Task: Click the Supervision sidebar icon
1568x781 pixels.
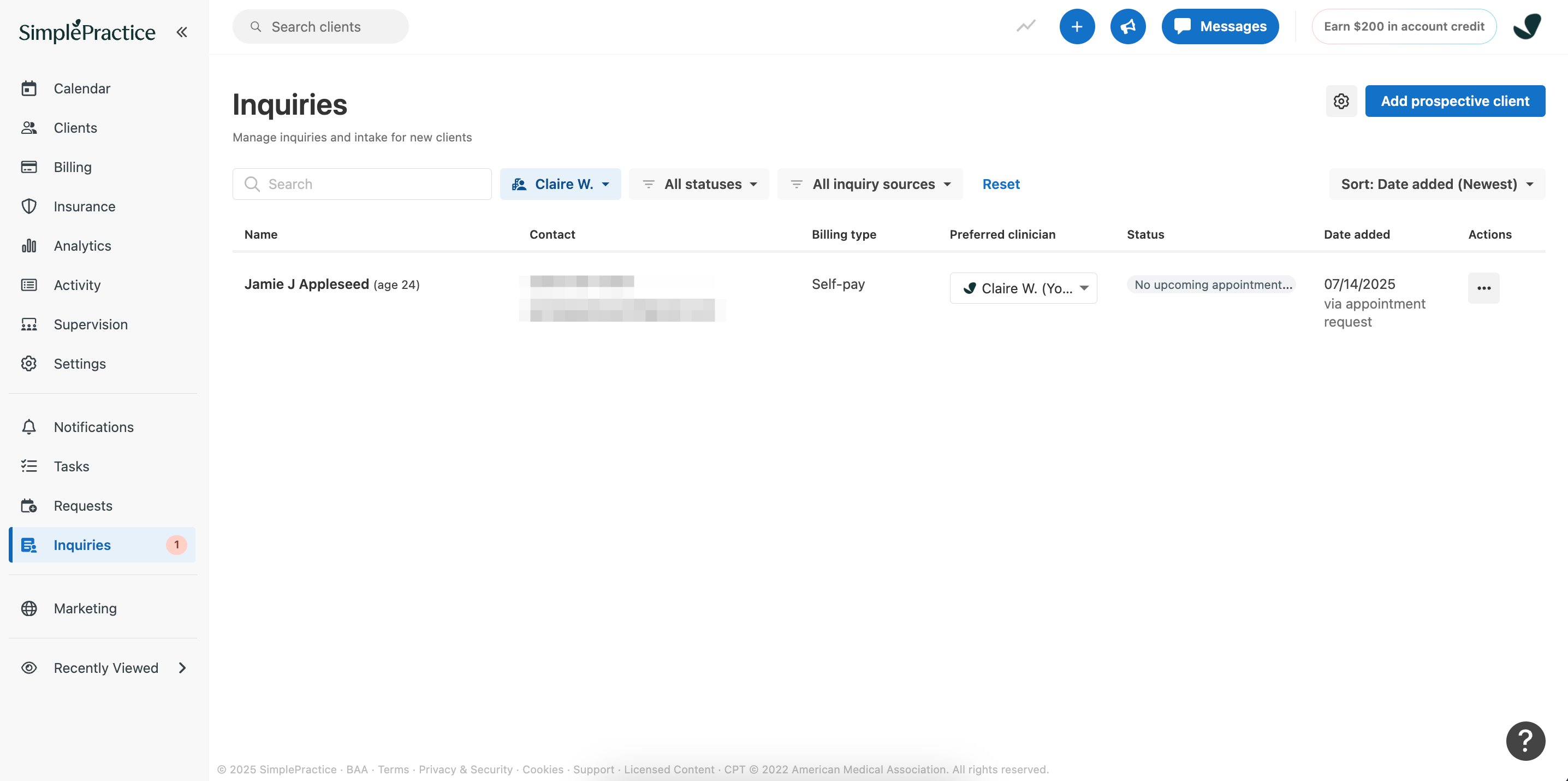Action: (x=28, y=324)
